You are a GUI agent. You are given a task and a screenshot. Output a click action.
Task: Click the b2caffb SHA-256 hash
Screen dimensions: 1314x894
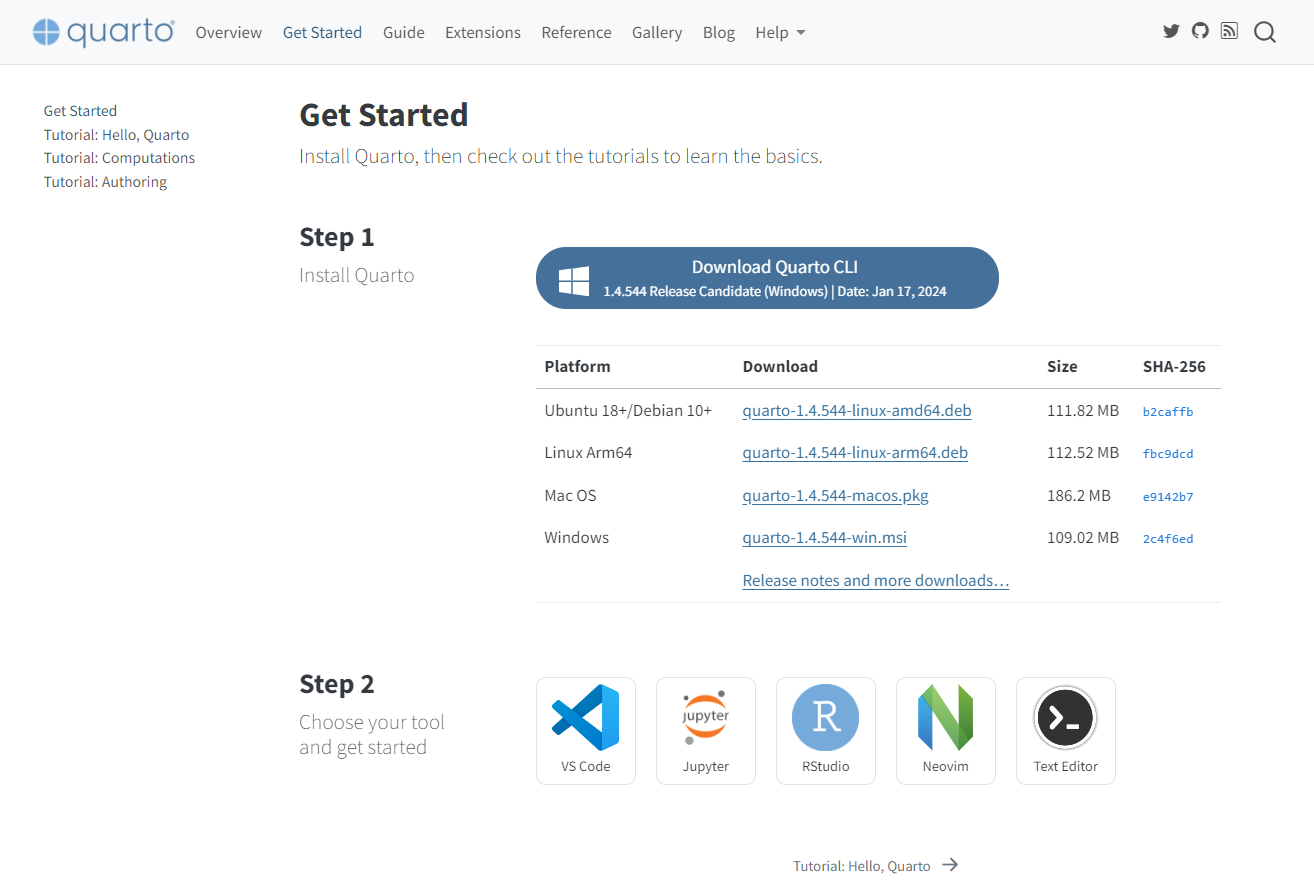pos(1168,411)
